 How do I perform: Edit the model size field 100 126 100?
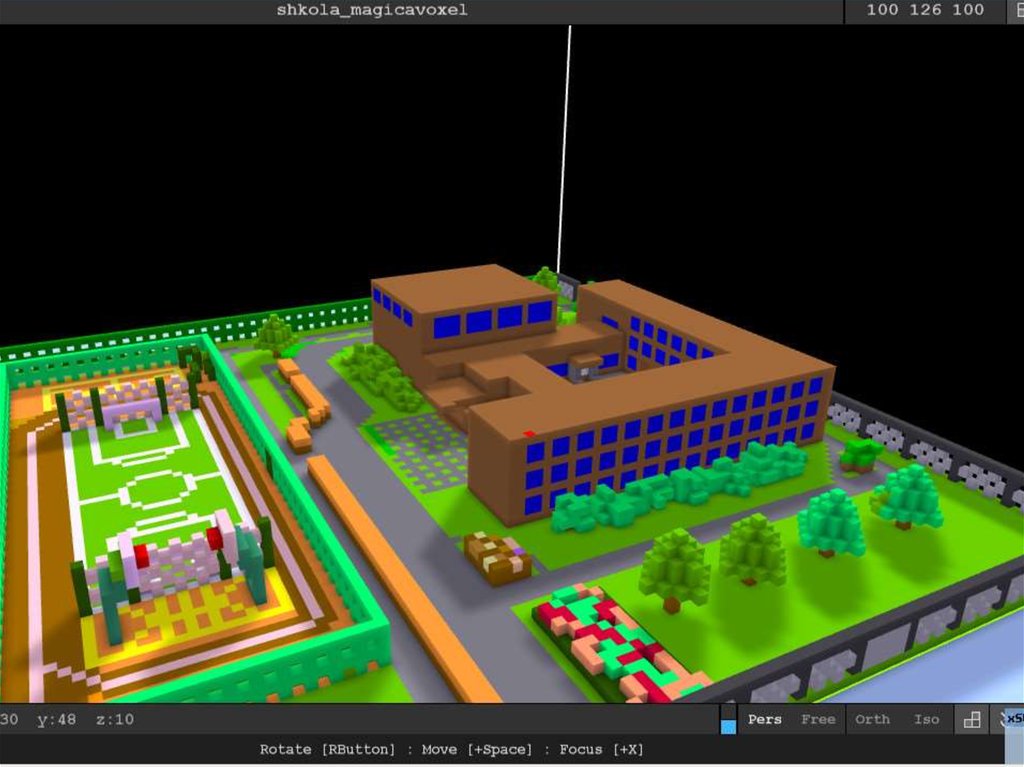[x=925, y=11]
